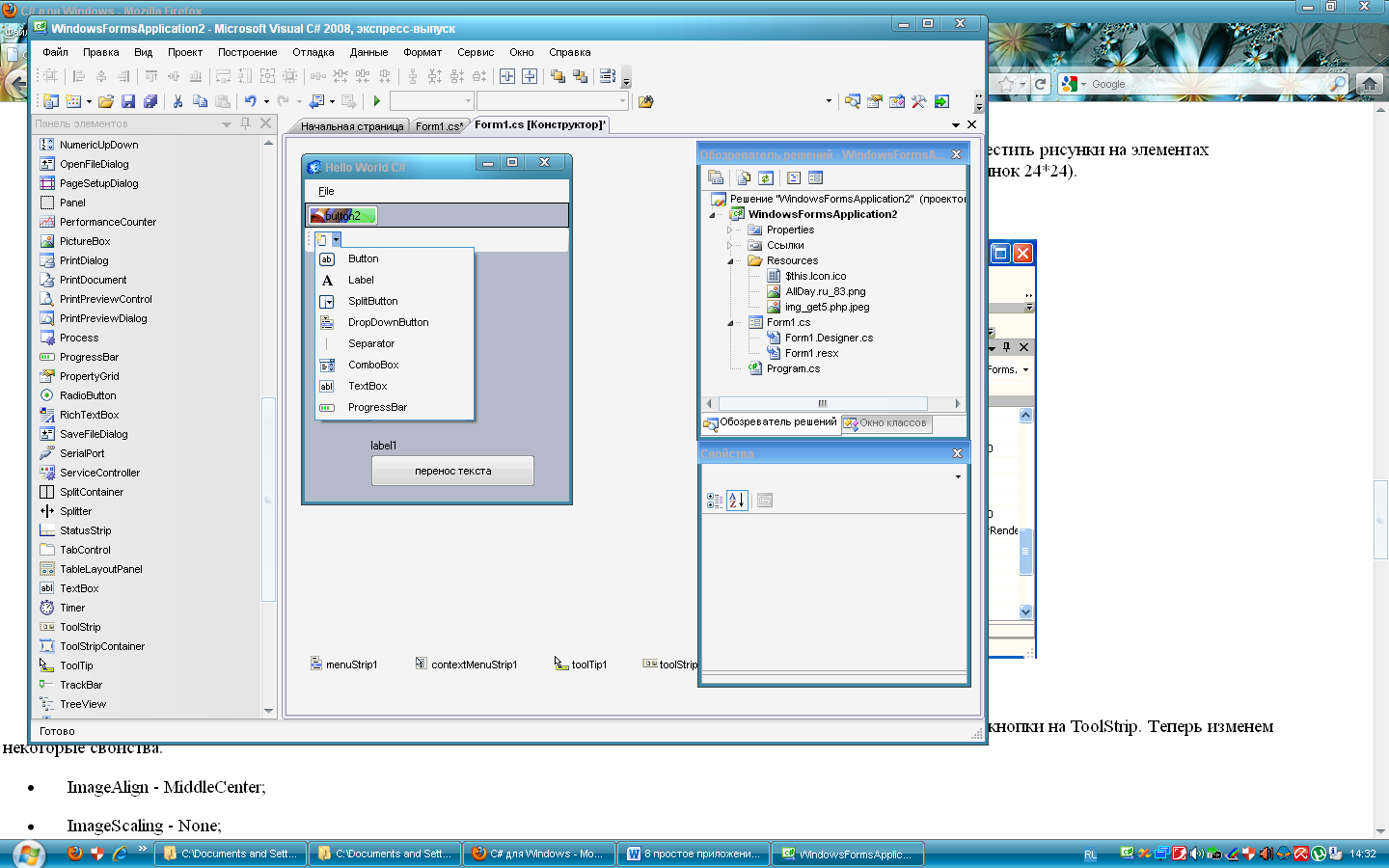Screen dimensions: 1389x868
Task: Select the contextMenuStrip1 component in tray
Action: [x=466, y=664]
